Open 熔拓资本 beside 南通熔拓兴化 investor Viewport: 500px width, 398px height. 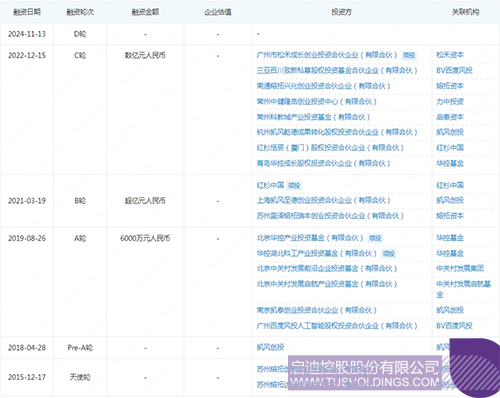pos(450,86)
